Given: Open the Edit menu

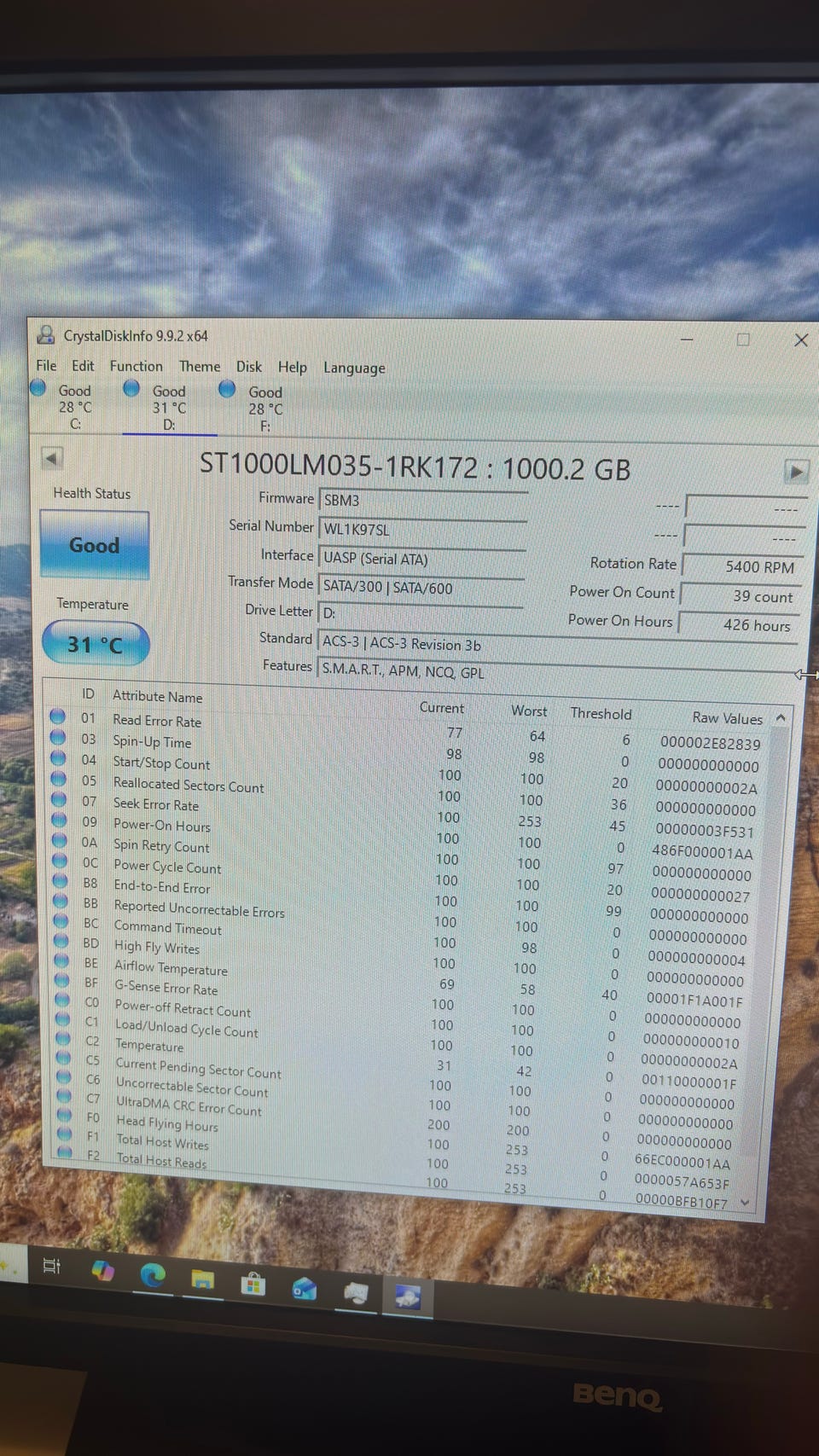Looking at the screenshot, I should point(83,365).
